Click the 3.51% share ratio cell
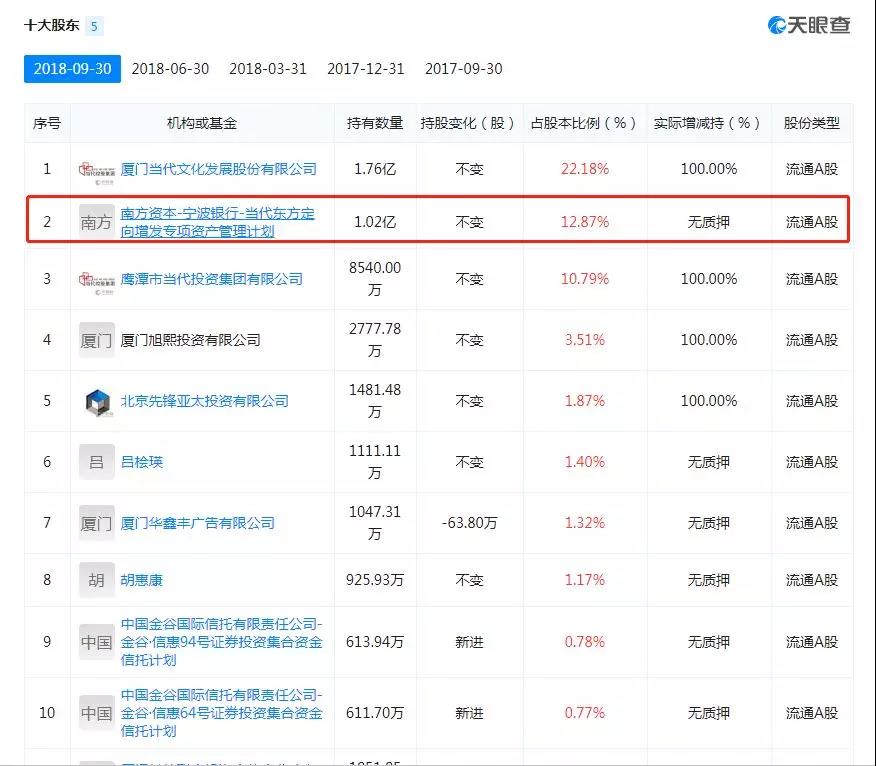The image size is (876, 766). (584, 340)
